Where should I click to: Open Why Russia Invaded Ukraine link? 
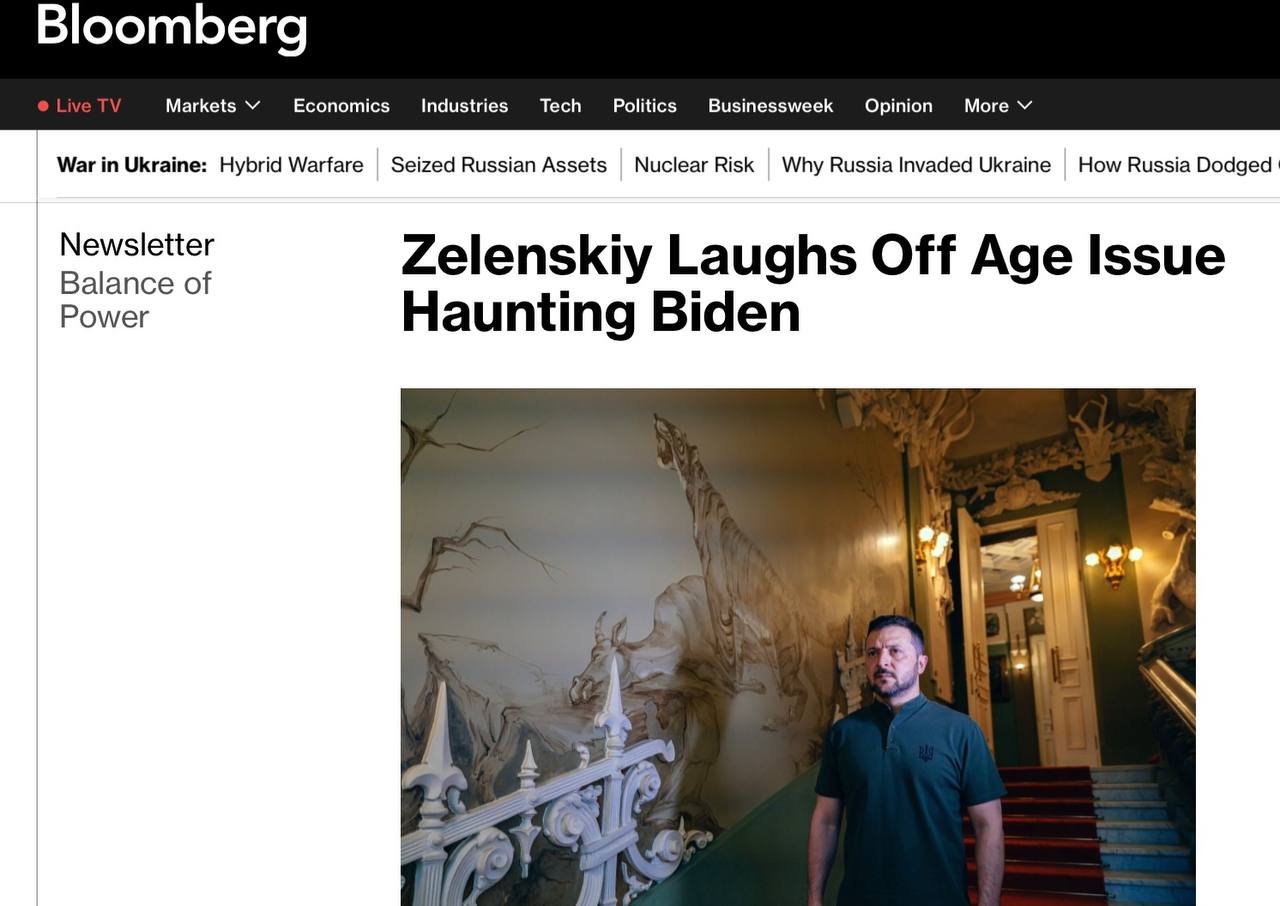(916, 165)
